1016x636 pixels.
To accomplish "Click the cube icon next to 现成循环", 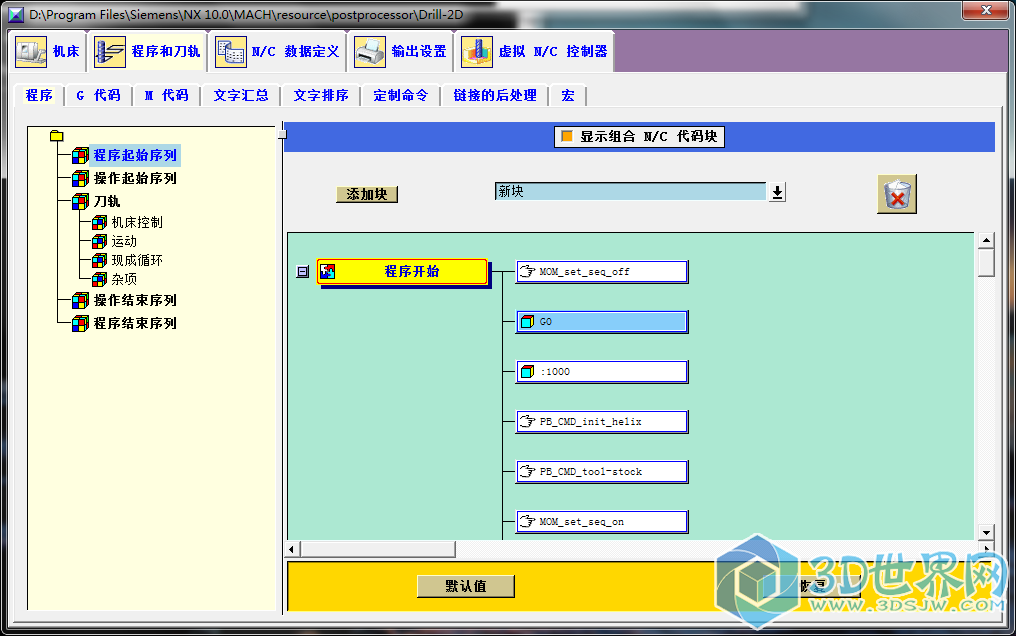I will coord(99,260).
